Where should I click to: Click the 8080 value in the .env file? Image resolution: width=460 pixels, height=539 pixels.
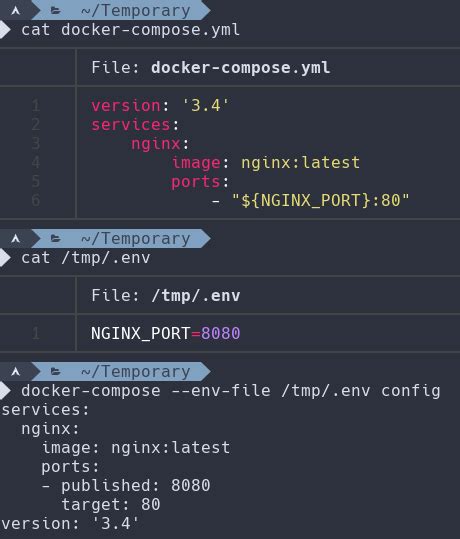coord(220,333)
